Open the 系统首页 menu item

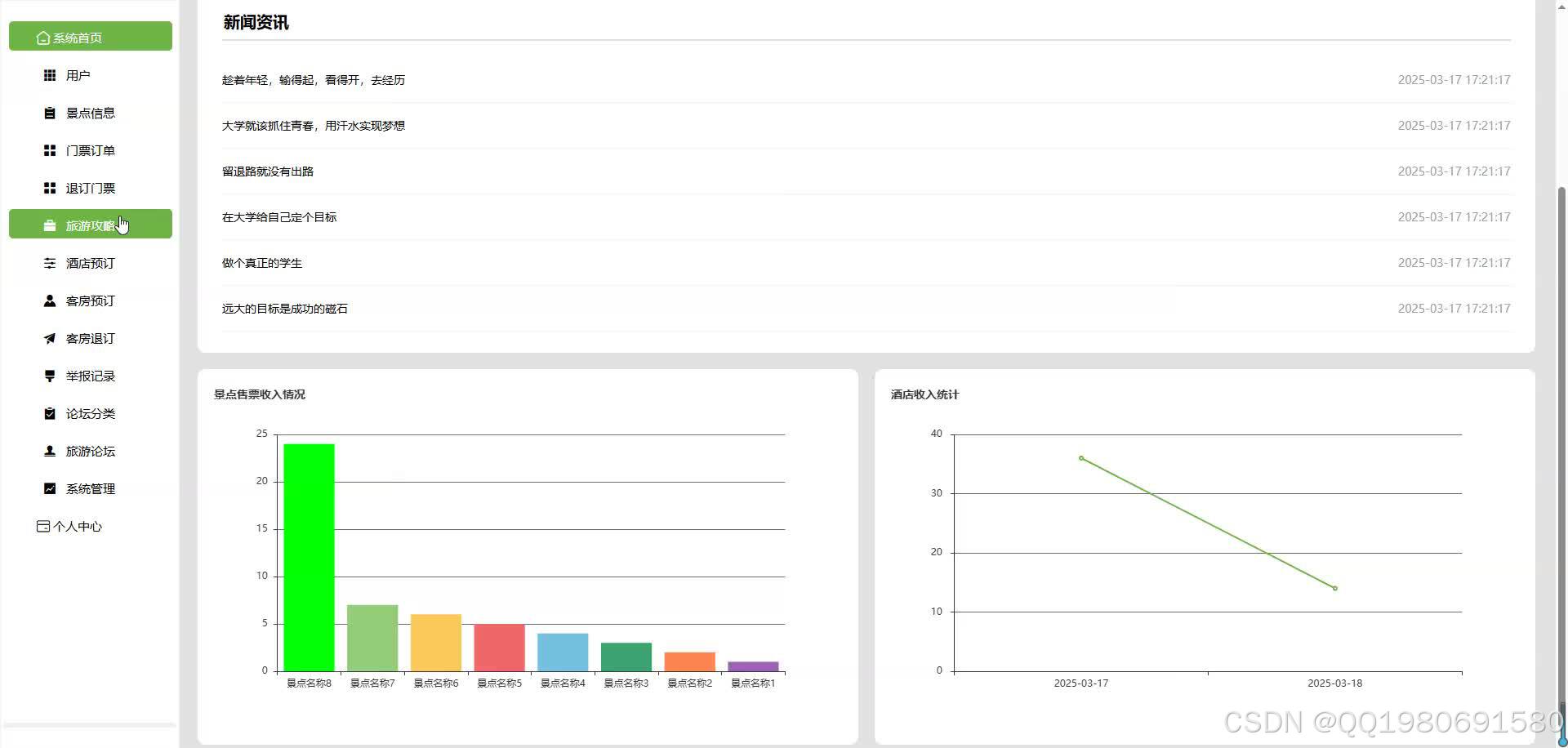pyautogui.click(x=91, y=36)
